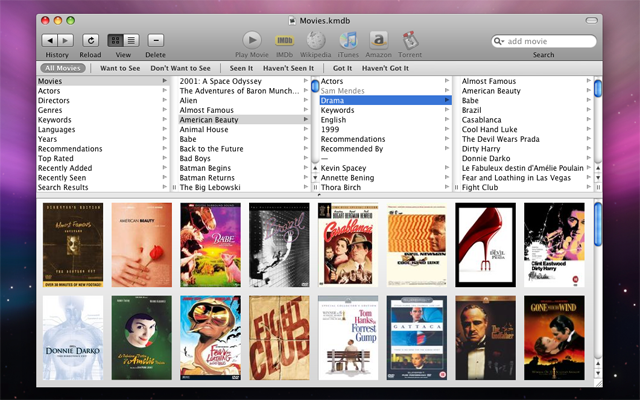Click the Torrent toolbar icon
This screenshot has width=640, height=400.
pos(410,39)
